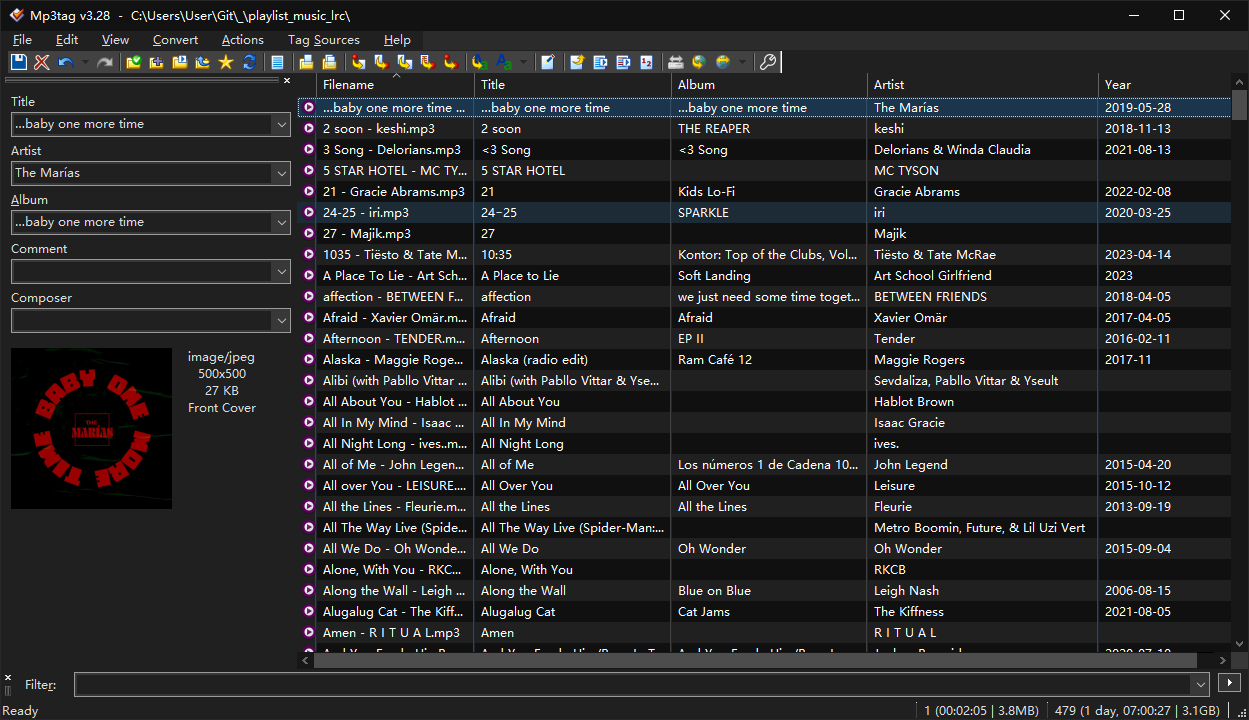Open the Tag Sources menu
Image resolution: width=1249 pixels, height=720 pixels.
(323, 40)
